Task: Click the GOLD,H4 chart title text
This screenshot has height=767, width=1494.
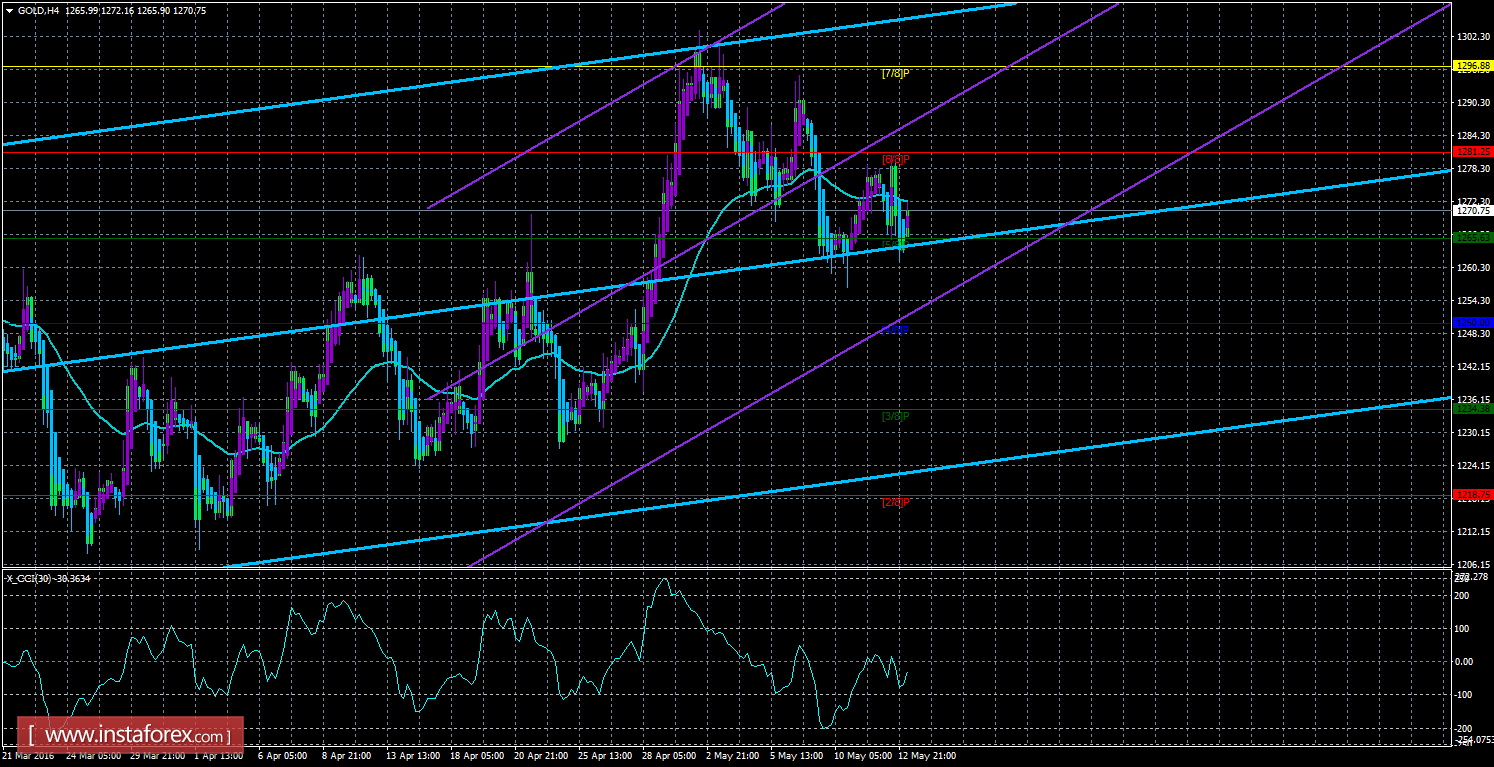Action: (x=39, y=10)
